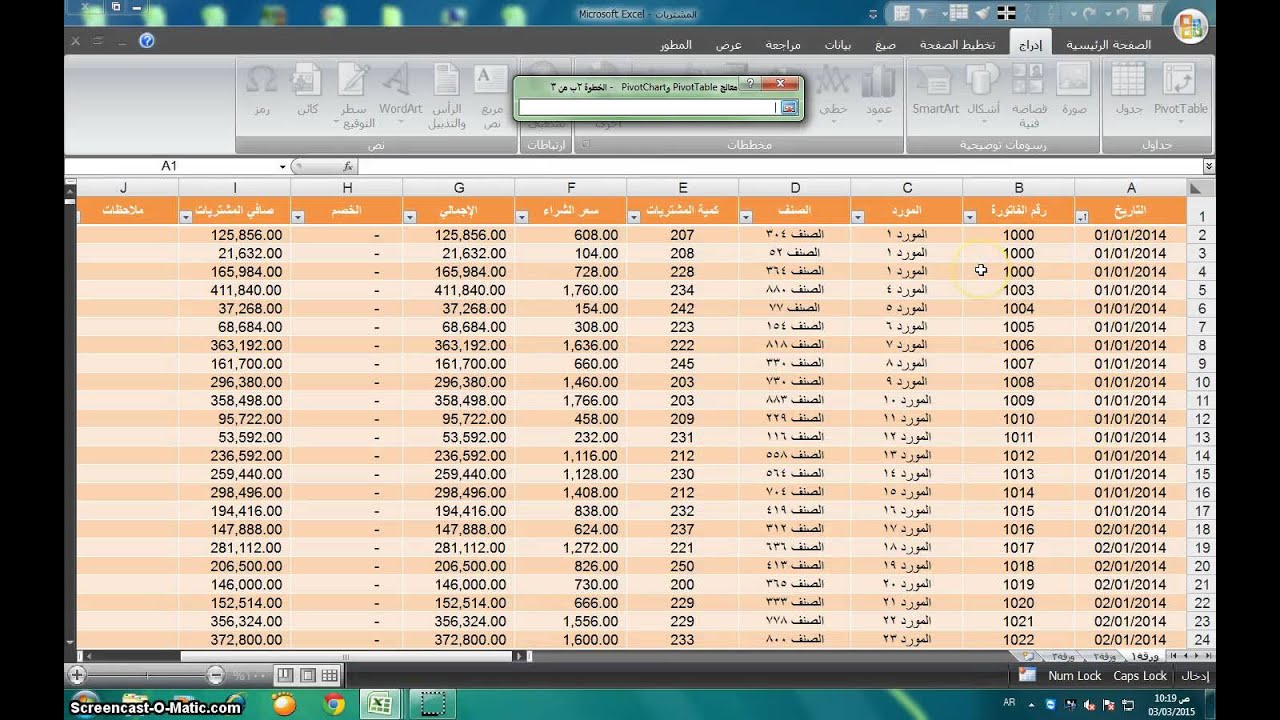Select Page Break Preview button in status bar
Viewport: 1280px width, 720px height.
tap(285, 675)
